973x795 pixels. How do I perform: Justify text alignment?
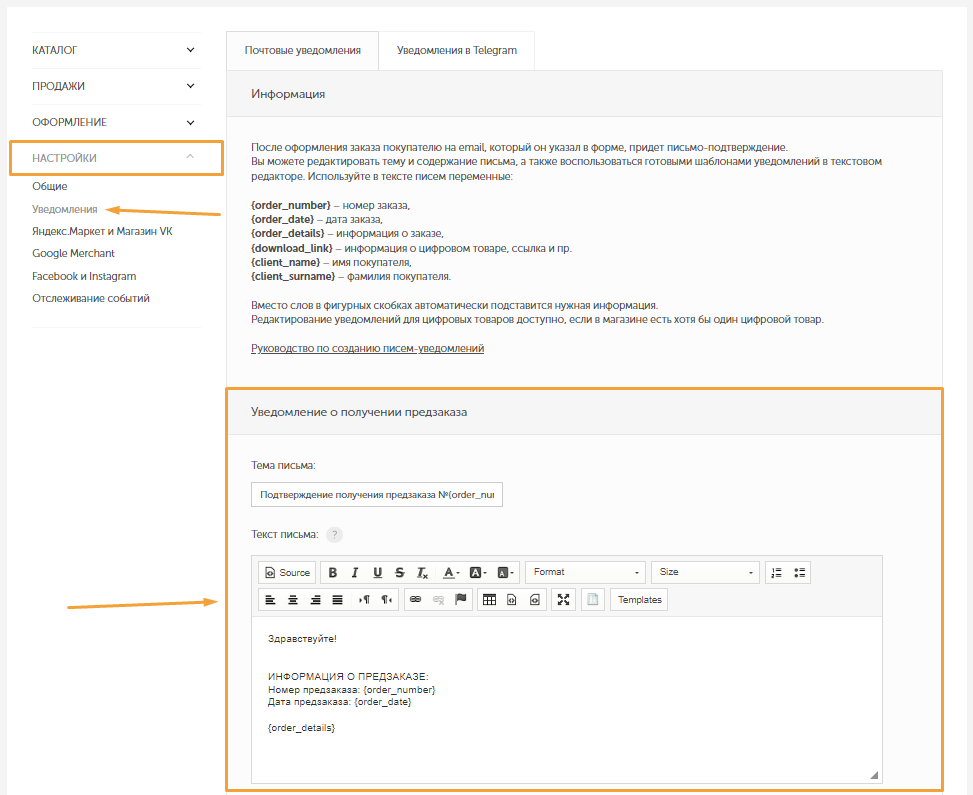[338, 600]
